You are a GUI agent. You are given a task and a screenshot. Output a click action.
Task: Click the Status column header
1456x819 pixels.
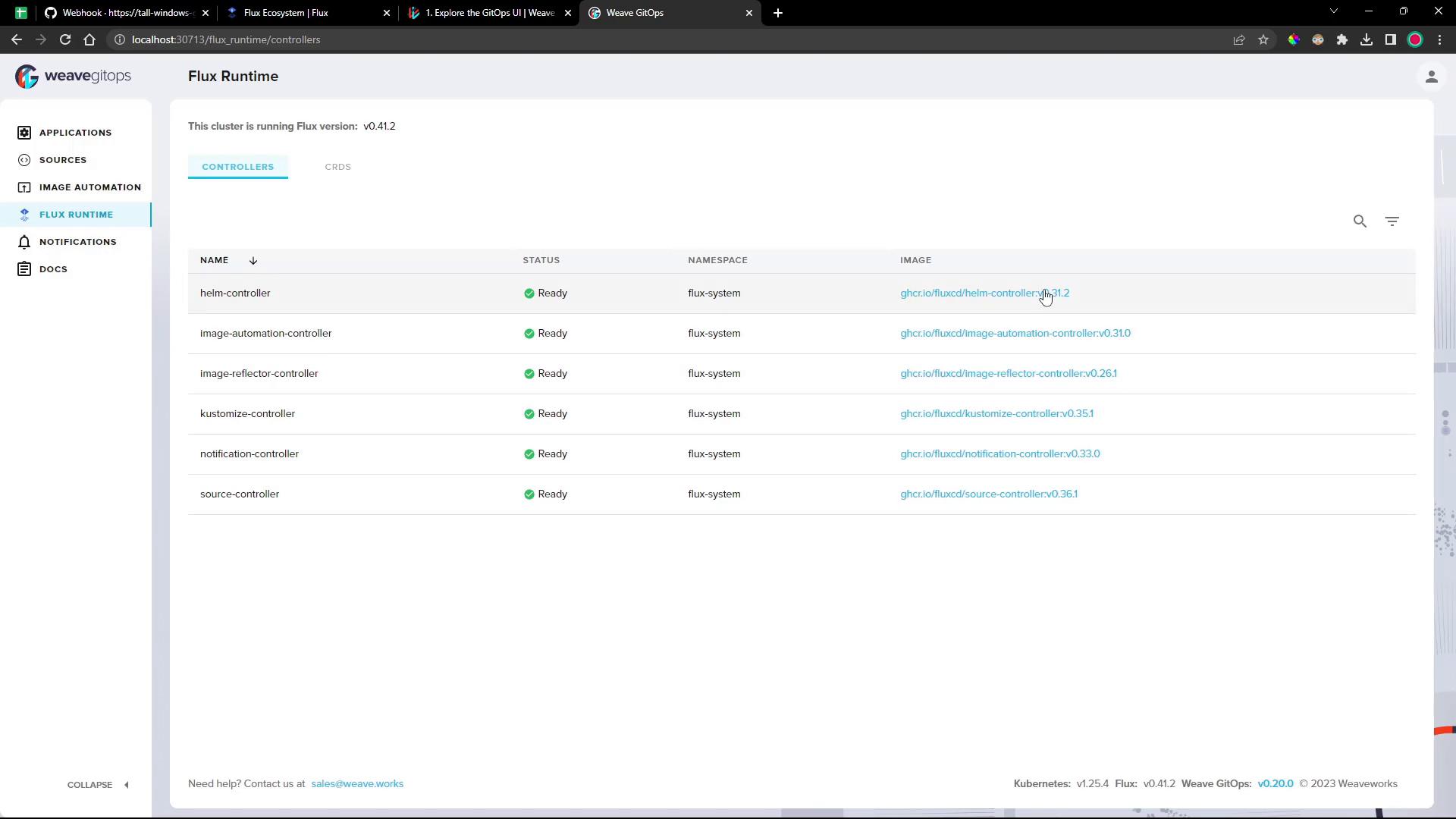[541, 260]
